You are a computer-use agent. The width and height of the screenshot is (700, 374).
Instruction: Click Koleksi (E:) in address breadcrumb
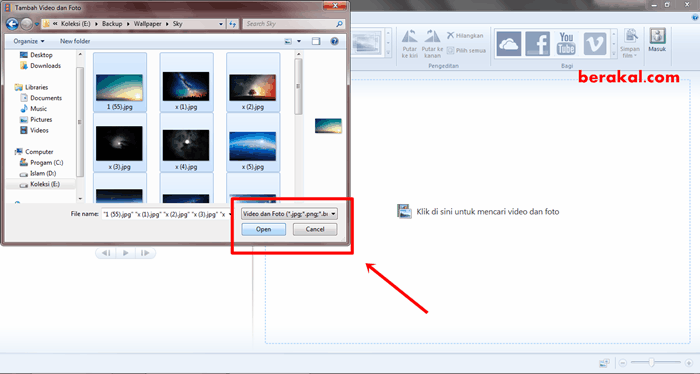76,24
